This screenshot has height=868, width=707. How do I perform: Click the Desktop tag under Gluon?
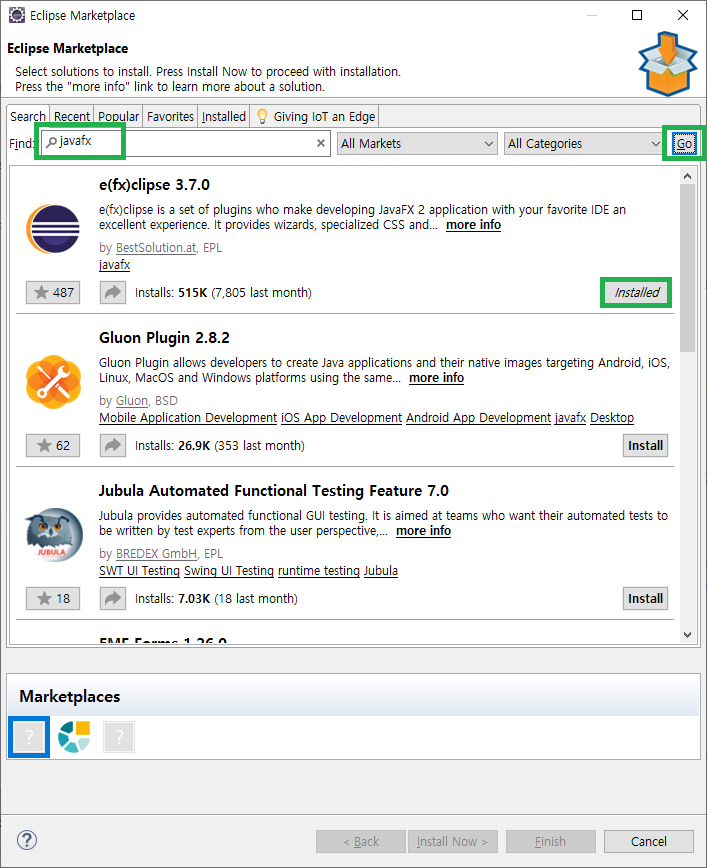612,417
